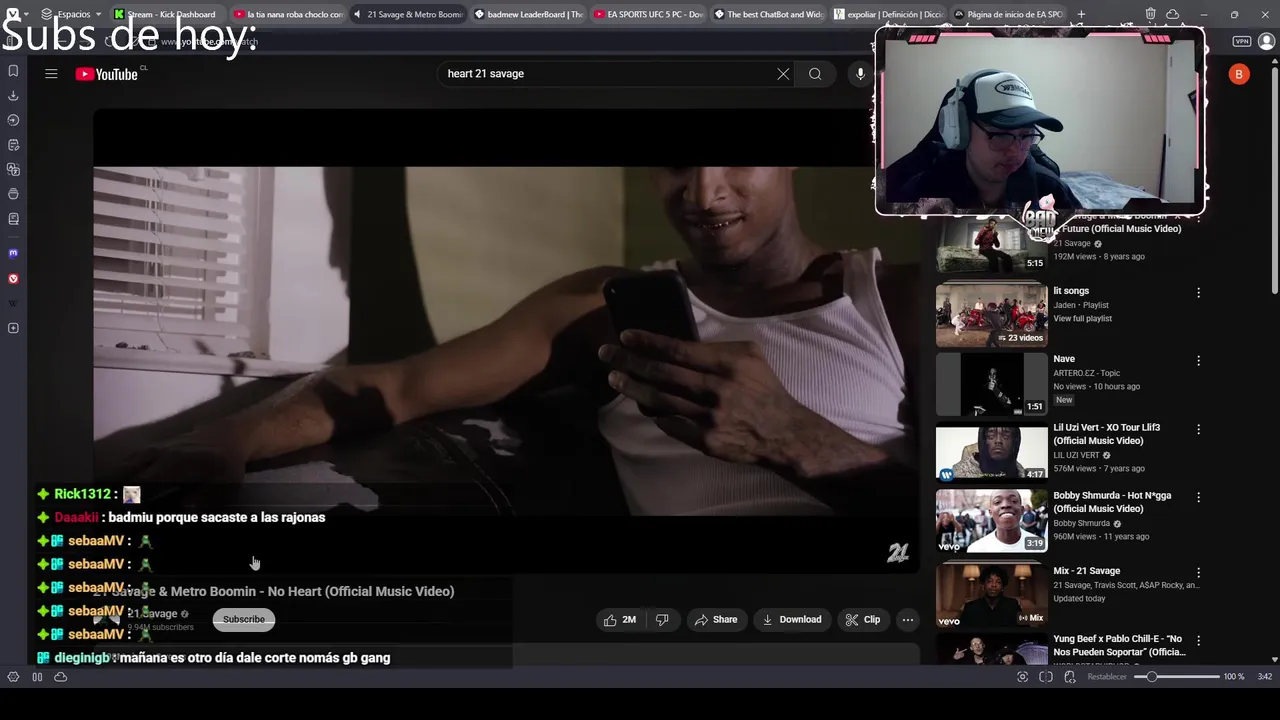The image size is (1280, 720).
Task: Click sync cloud icon in status bar
Action: tap(61, 677)
